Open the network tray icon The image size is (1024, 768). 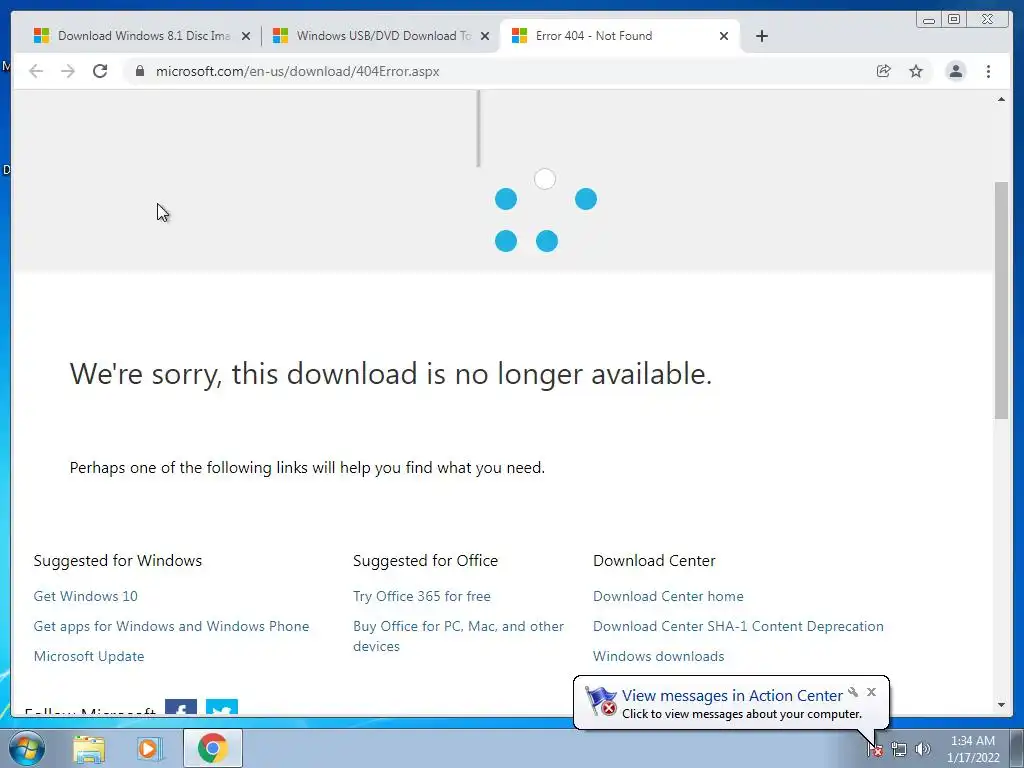tap(899, 749)
